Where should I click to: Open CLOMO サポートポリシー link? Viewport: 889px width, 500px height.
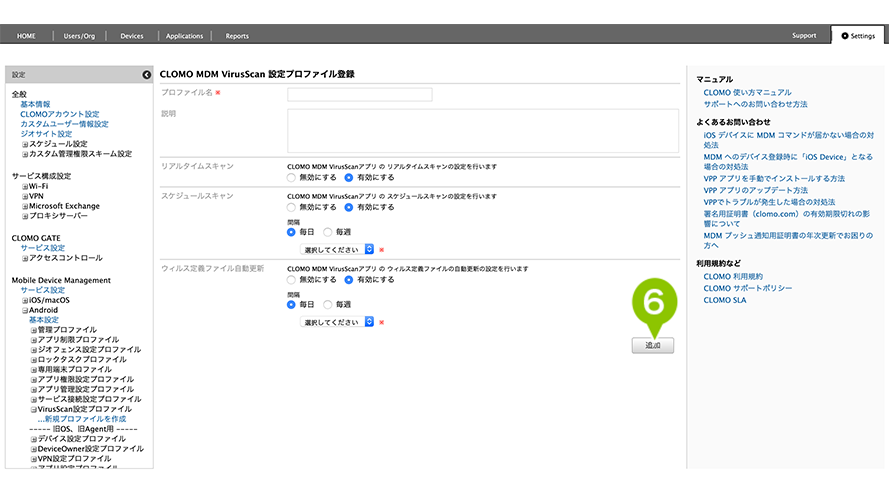[x=748, y=289]
